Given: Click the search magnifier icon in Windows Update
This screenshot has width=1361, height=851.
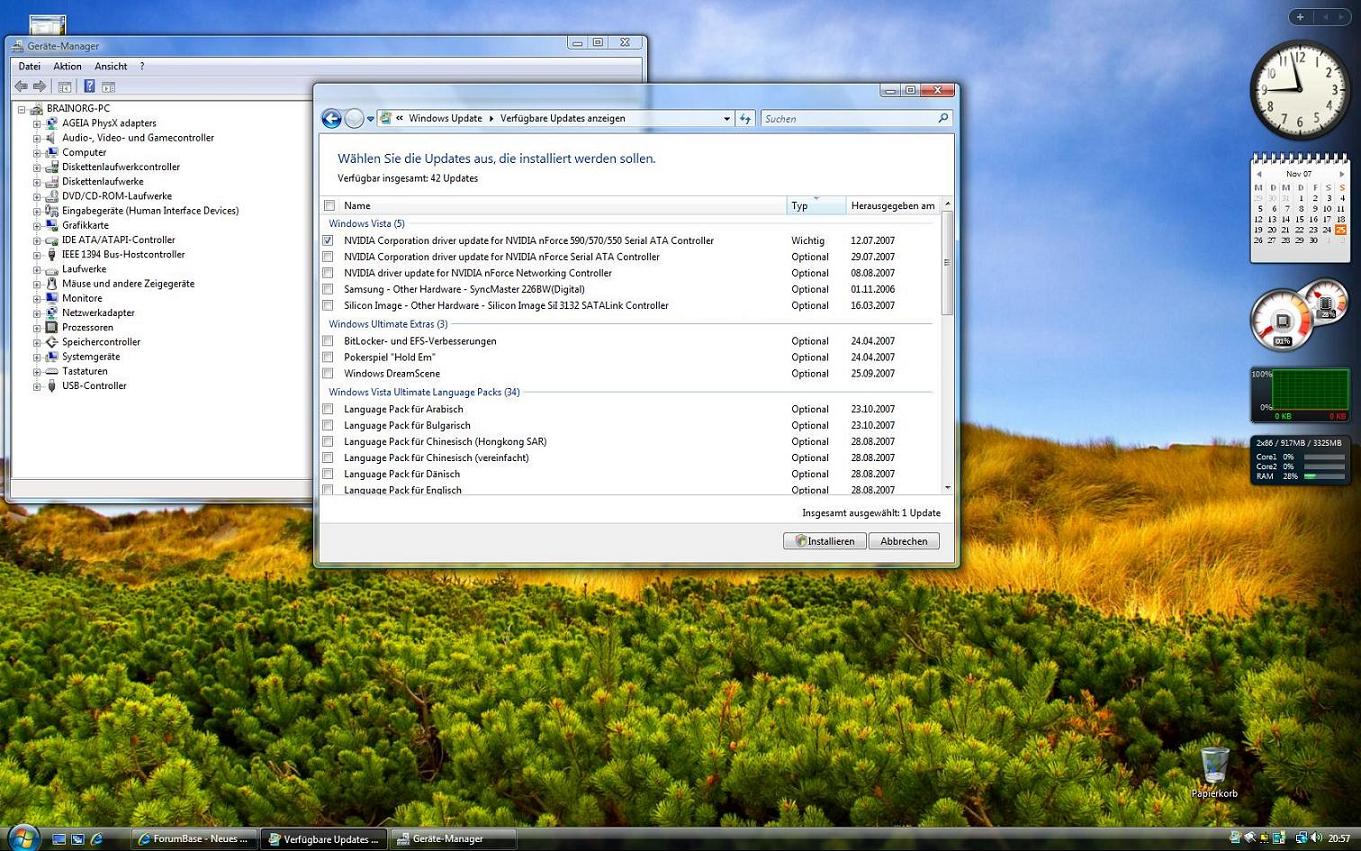Looking at the screenshot, I should click(x=943, y=118).
